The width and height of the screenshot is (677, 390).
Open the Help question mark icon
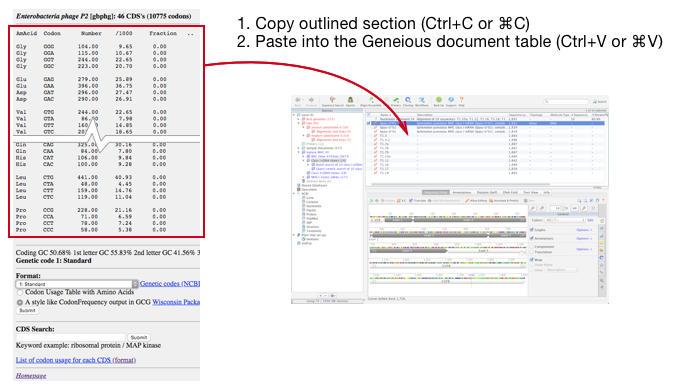462,102
